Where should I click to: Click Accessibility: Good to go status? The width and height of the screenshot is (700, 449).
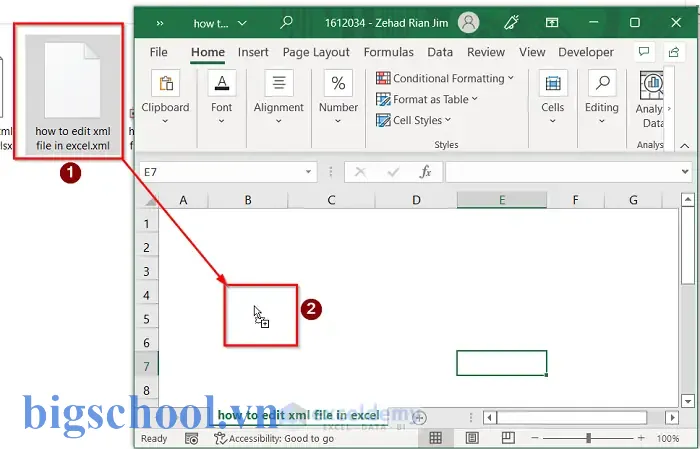point(274,439)
